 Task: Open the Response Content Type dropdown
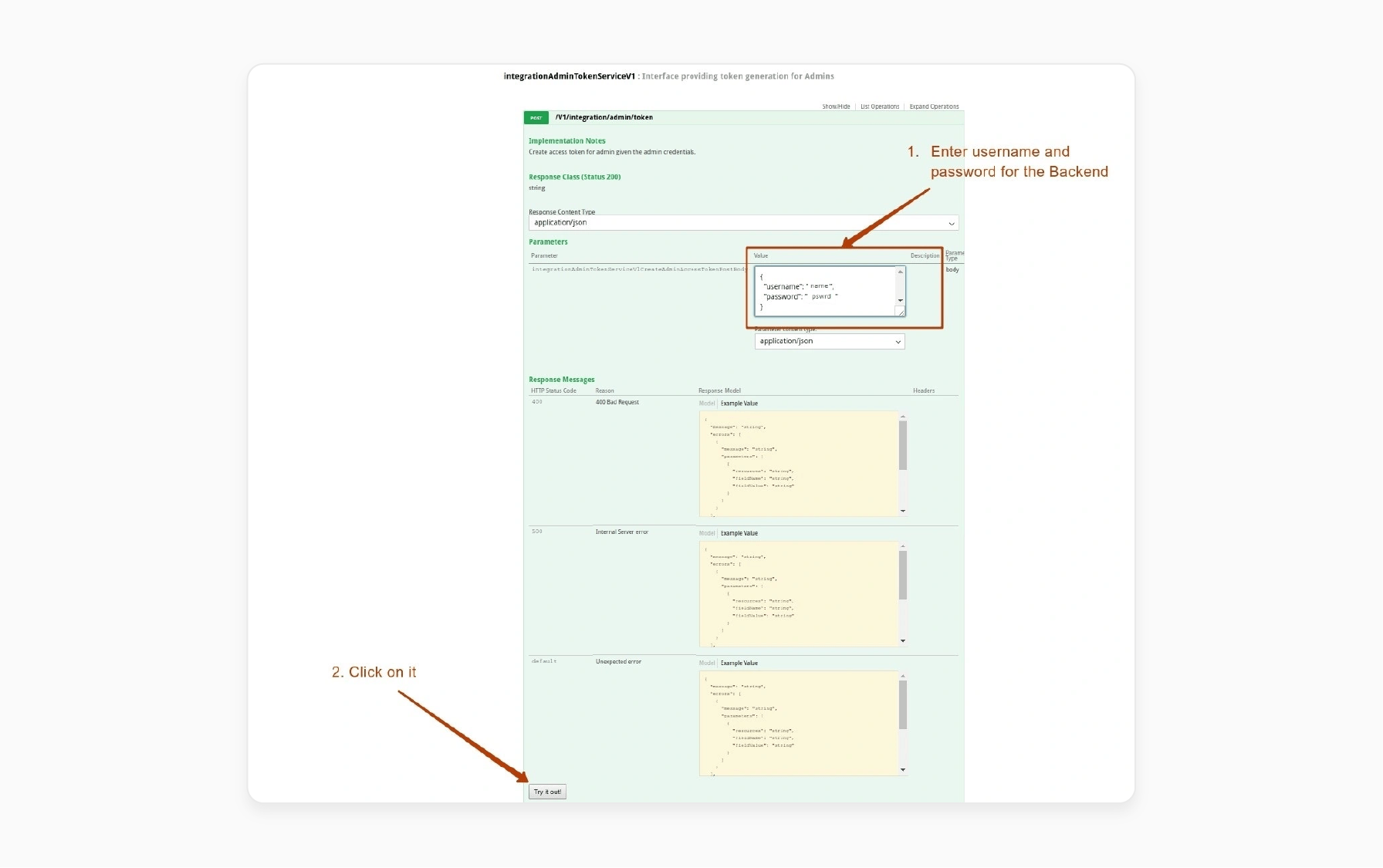[743, 223]
